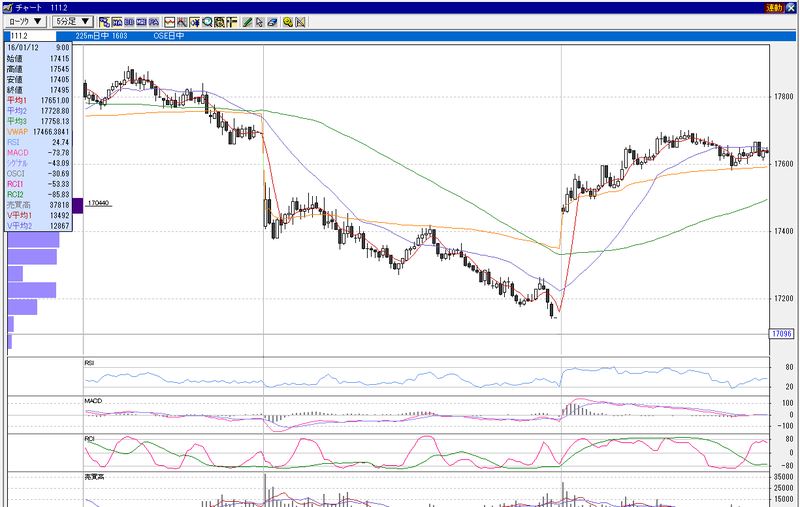Click the 高値 17545 row
This screenshot has width=800, height=507.
pos(38,69)
